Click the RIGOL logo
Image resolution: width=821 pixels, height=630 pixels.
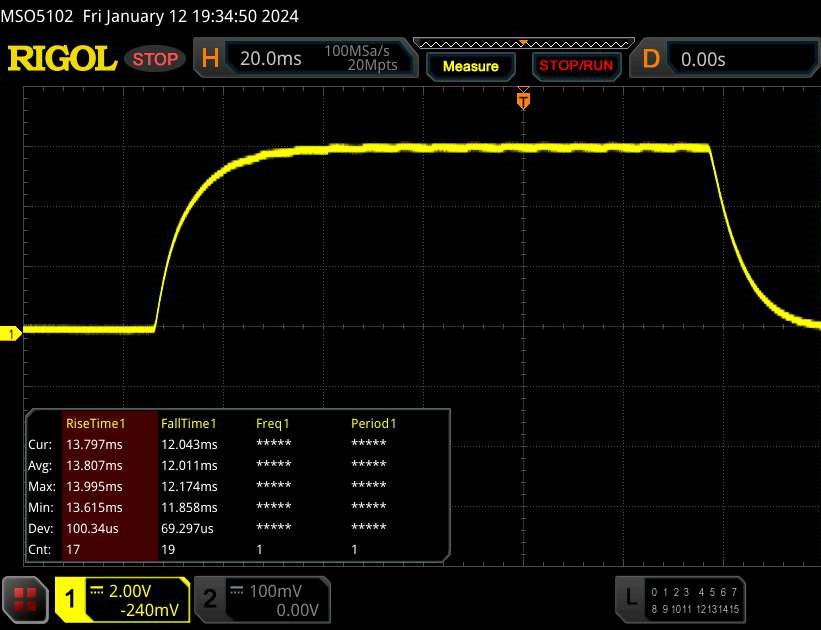(x=62, y=58)
